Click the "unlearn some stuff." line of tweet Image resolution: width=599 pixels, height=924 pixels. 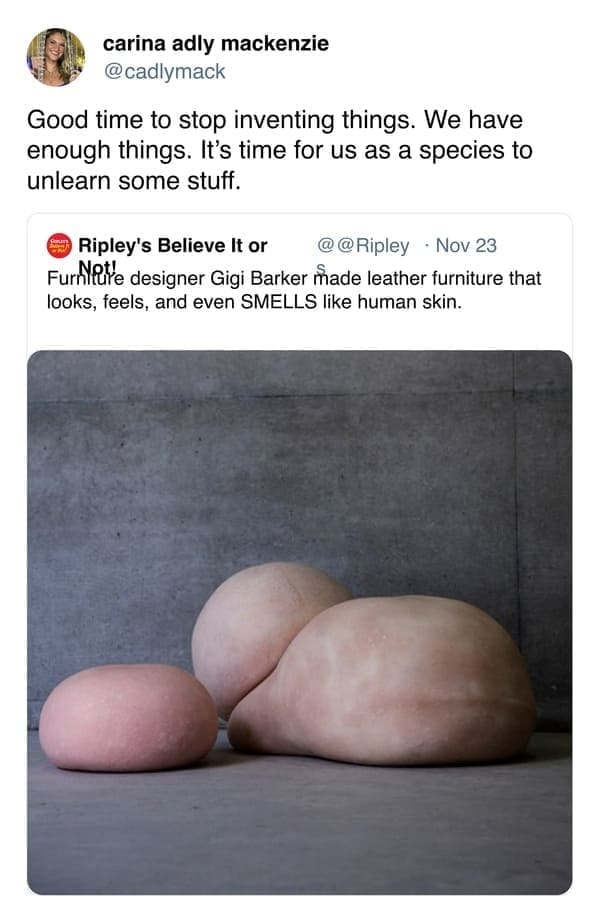coord(134,181)
